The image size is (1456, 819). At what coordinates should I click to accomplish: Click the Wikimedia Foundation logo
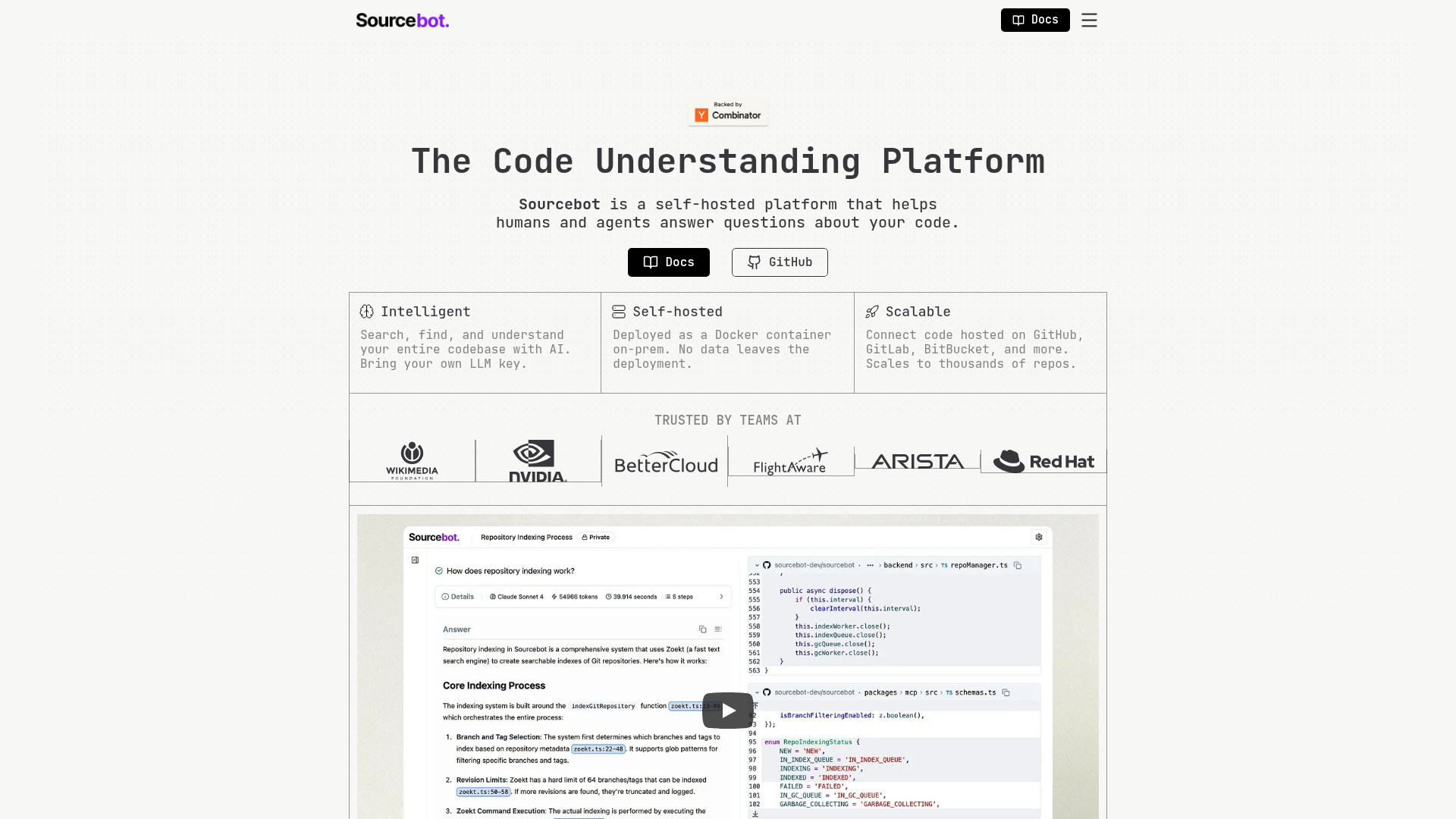(x=412, y=460)
